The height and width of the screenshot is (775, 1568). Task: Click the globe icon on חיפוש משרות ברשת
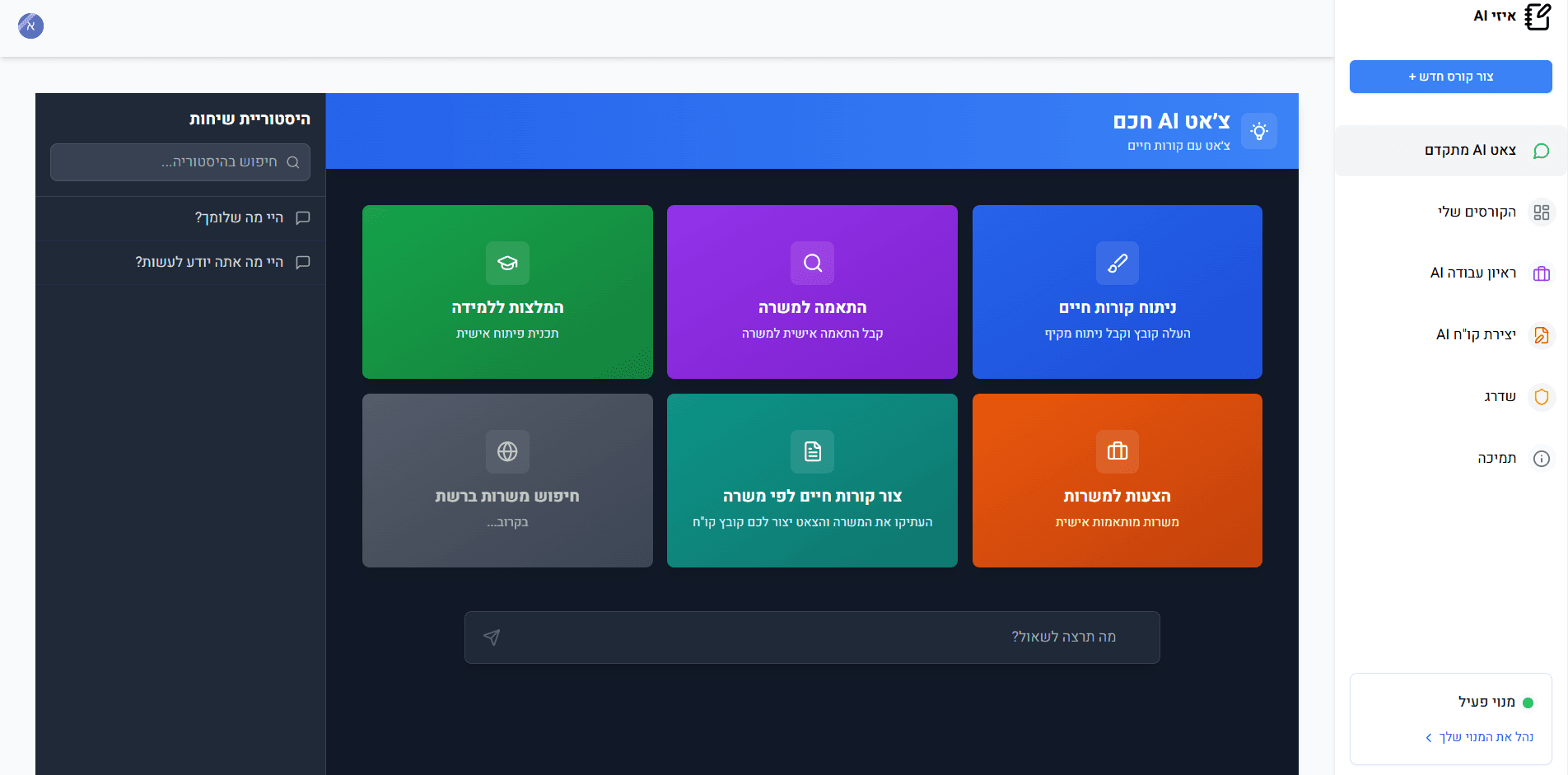[x=507, y=451]
